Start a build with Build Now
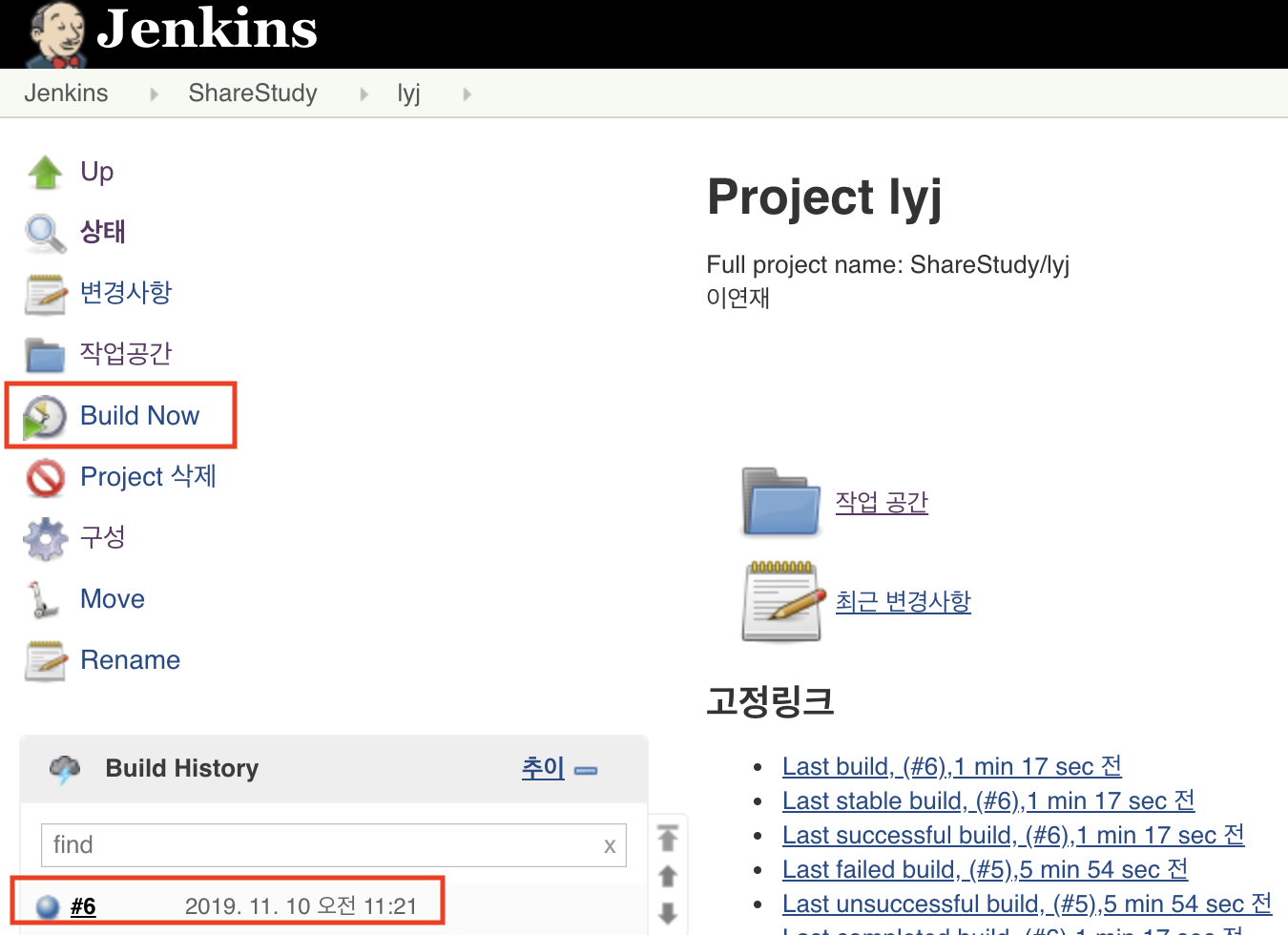Image resolution: width=1288 pixels, height=935 pixels. pyautogui.click(x=139, y=416)
